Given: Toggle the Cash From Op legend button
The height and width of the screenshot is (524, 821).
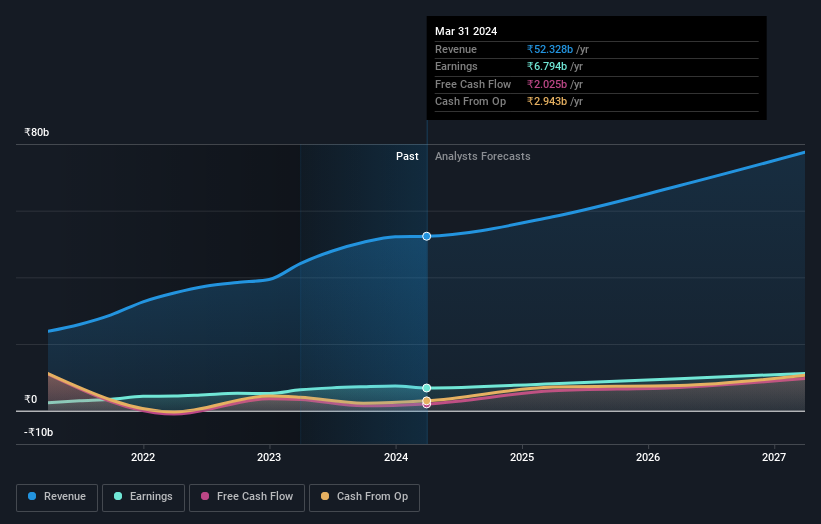Looking at the screenshot, I should (x=364, y=497).
